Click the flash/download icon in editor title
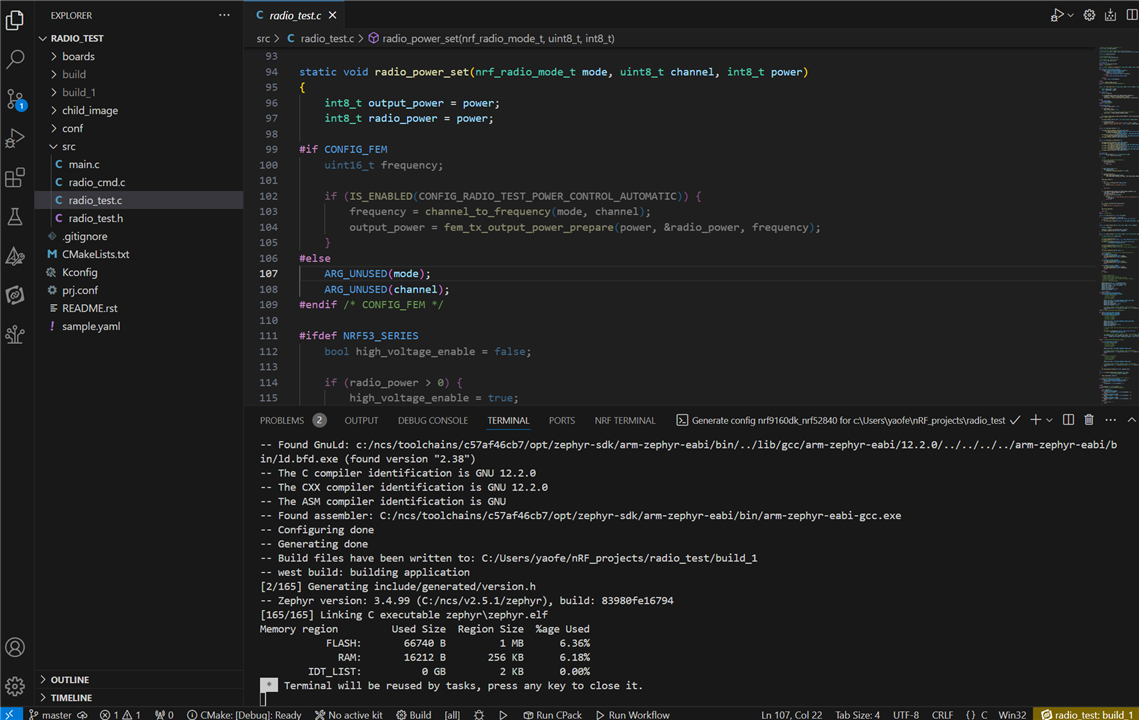Image resolution: width=1139 pixels, height=720 pixels. tap(1110, 15)
